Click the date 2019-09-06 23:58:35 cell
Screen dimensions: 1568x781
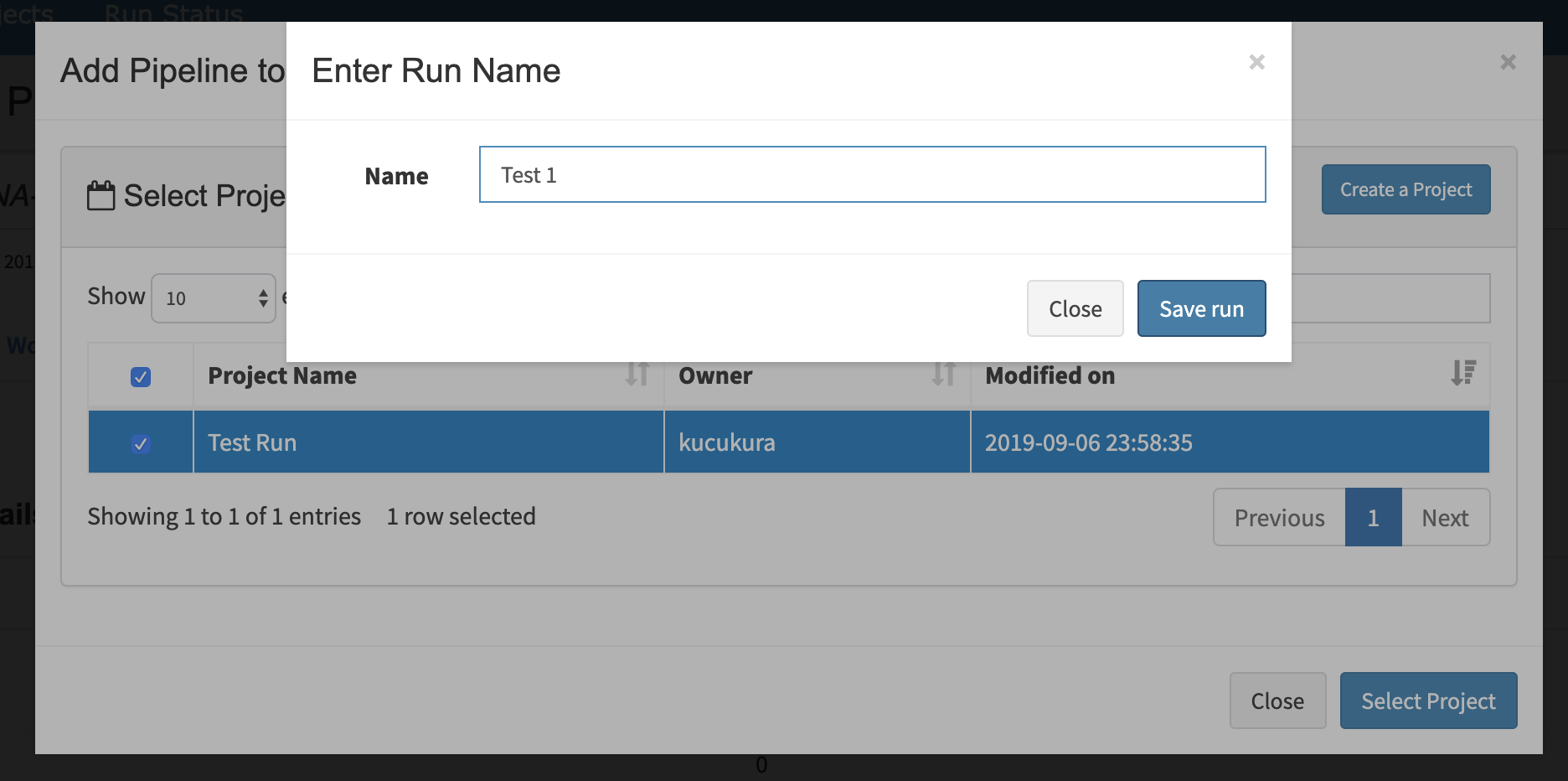tap(1230, 442)
